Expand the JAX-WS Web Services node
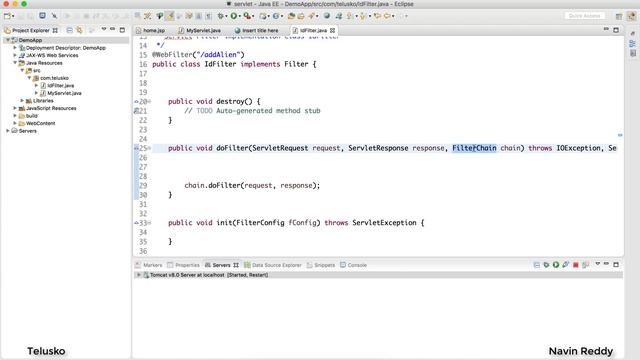The image size is (640, 360). pos(15,55)
